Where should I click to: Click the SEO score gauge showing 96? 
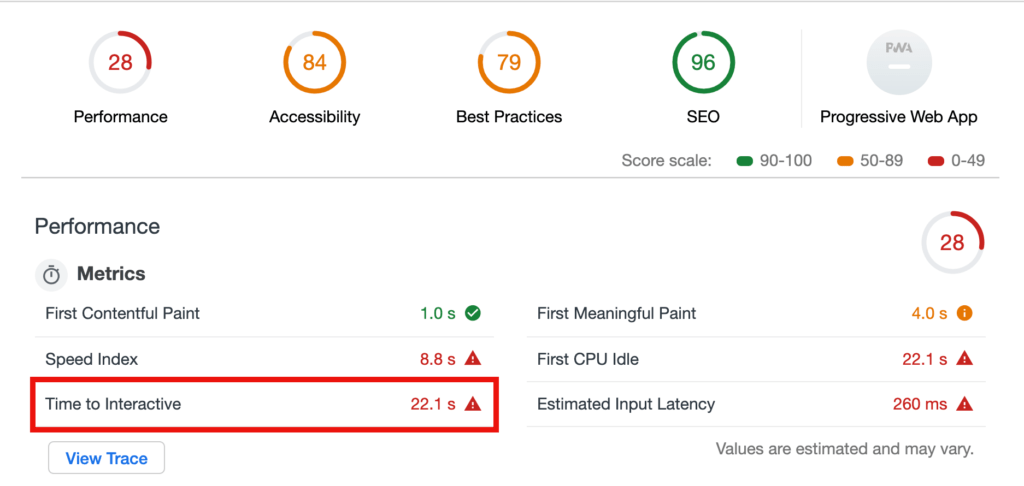pyautogui.click(x=703, y=62)
